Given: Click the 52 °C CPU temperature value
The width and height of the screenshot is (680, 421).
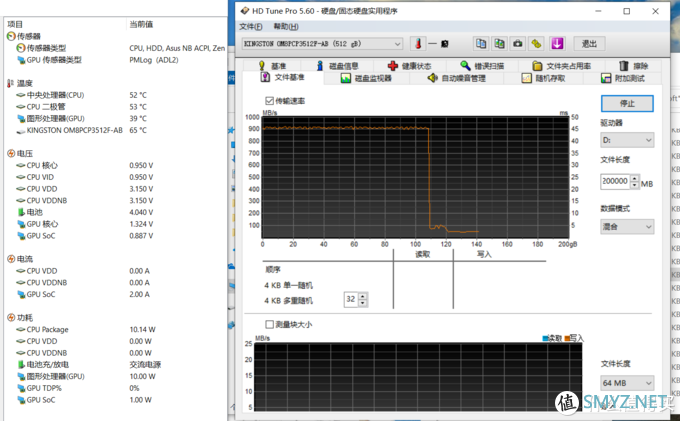Looking at the screenshot, I should pos(138,95).
